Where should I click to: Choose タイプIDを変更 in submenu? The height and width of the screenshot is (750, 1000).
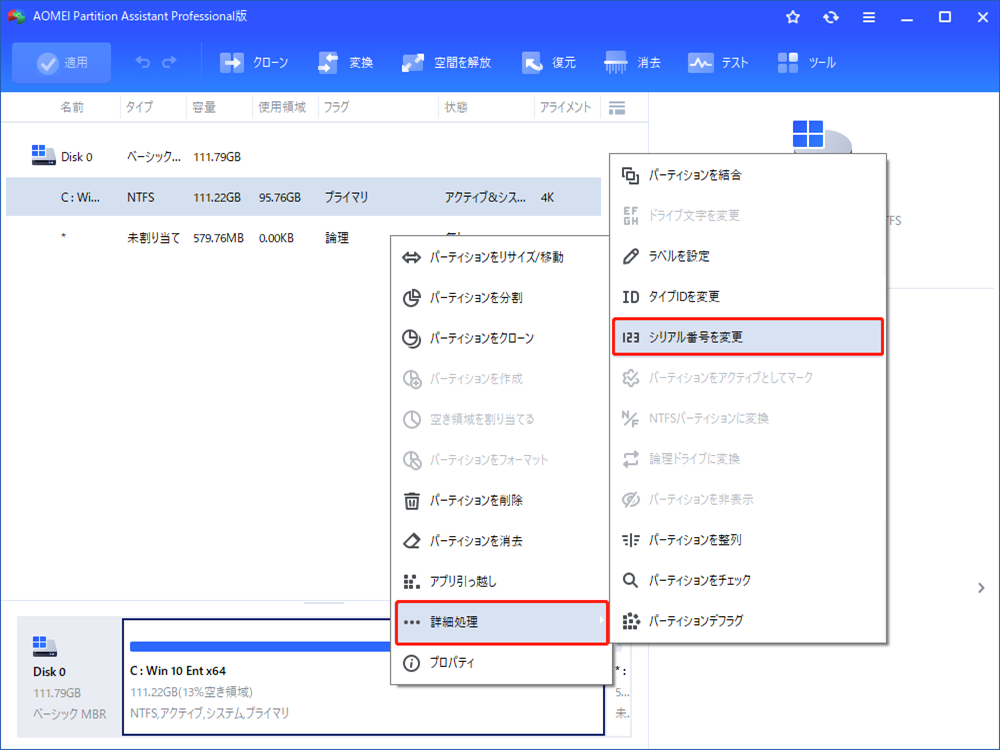tap(747, 297)
